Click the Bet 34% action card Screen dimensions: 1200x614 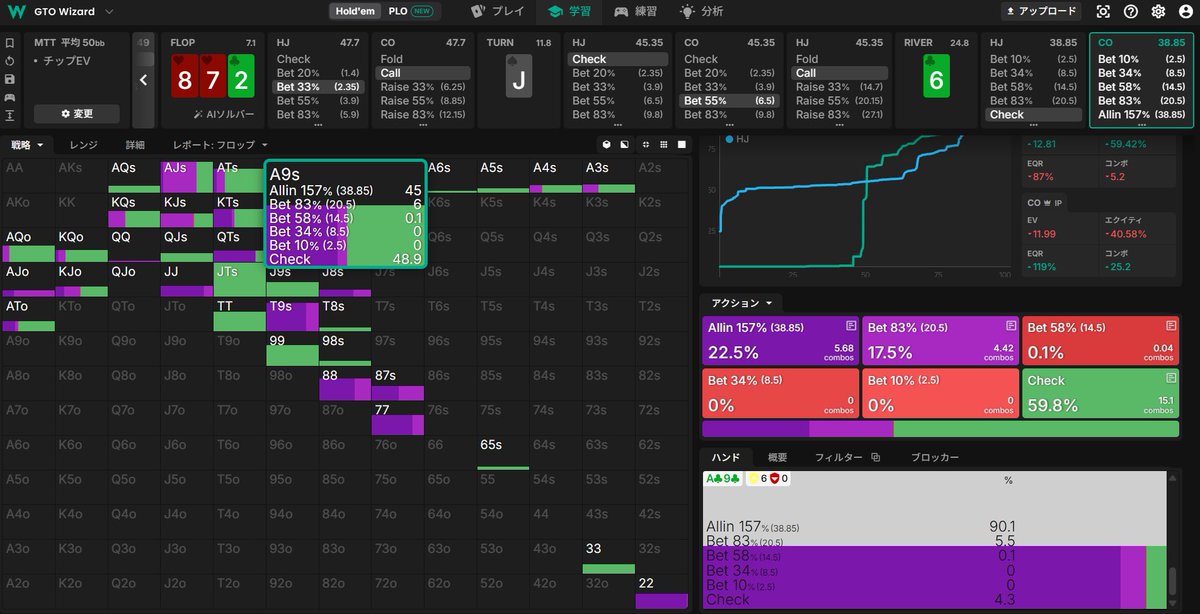pyautogui.click(x=781, y=393)
